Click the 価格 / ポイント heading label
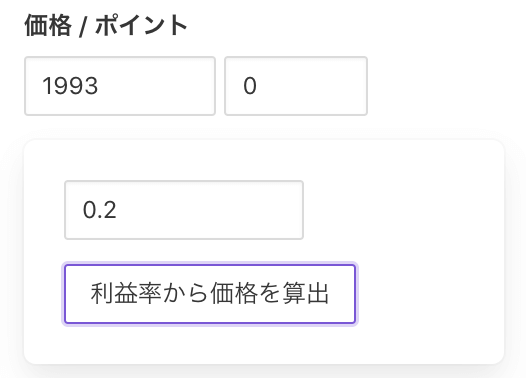This screenshot has height=378, width=526. (x=106, y=25)
